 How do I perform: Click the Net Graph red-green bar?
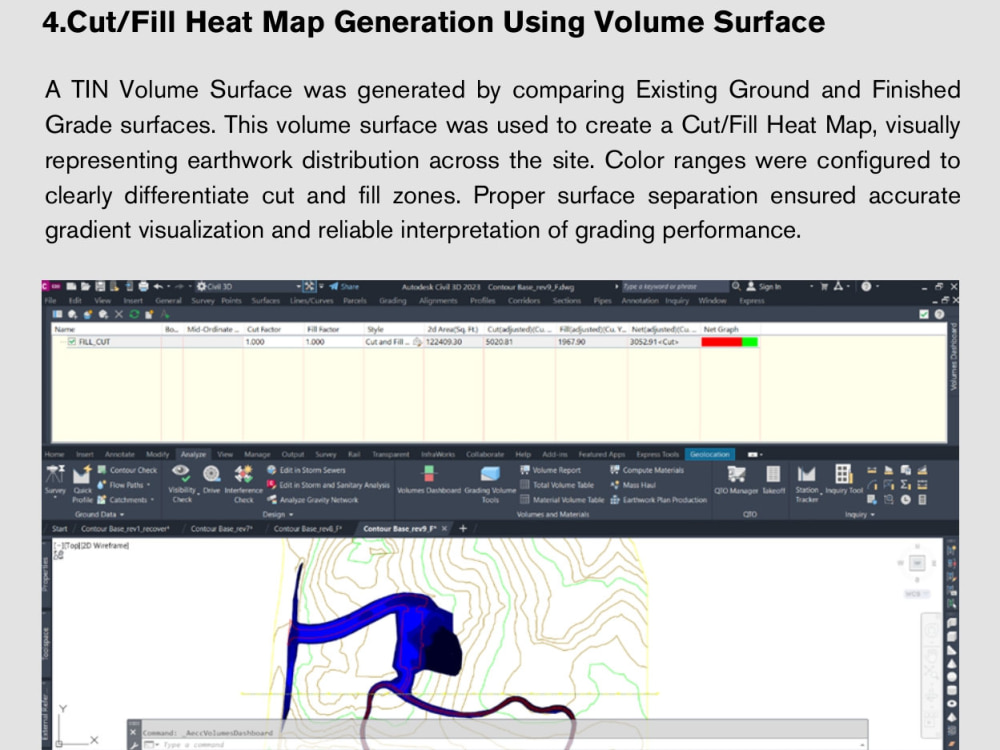click(729, 342)
